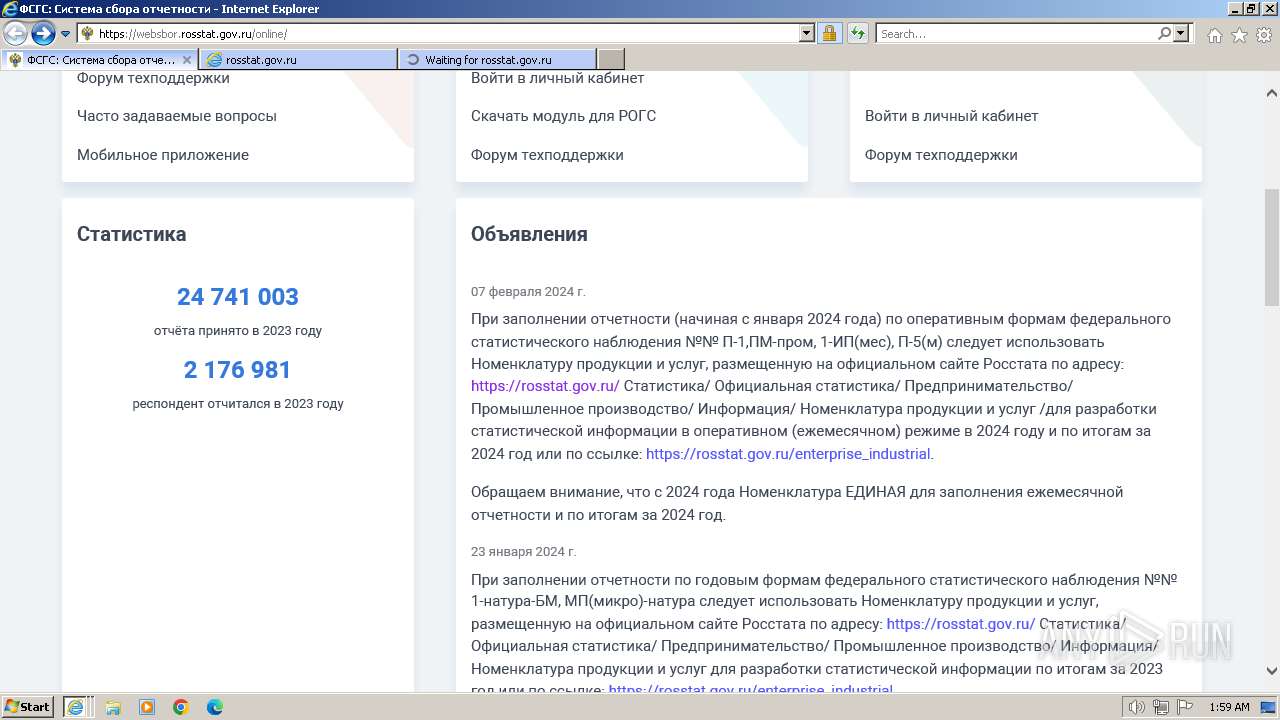Screen dimensions: 1280x720
Task: Open the Windows Start button
Action: [x=28, y=707]
